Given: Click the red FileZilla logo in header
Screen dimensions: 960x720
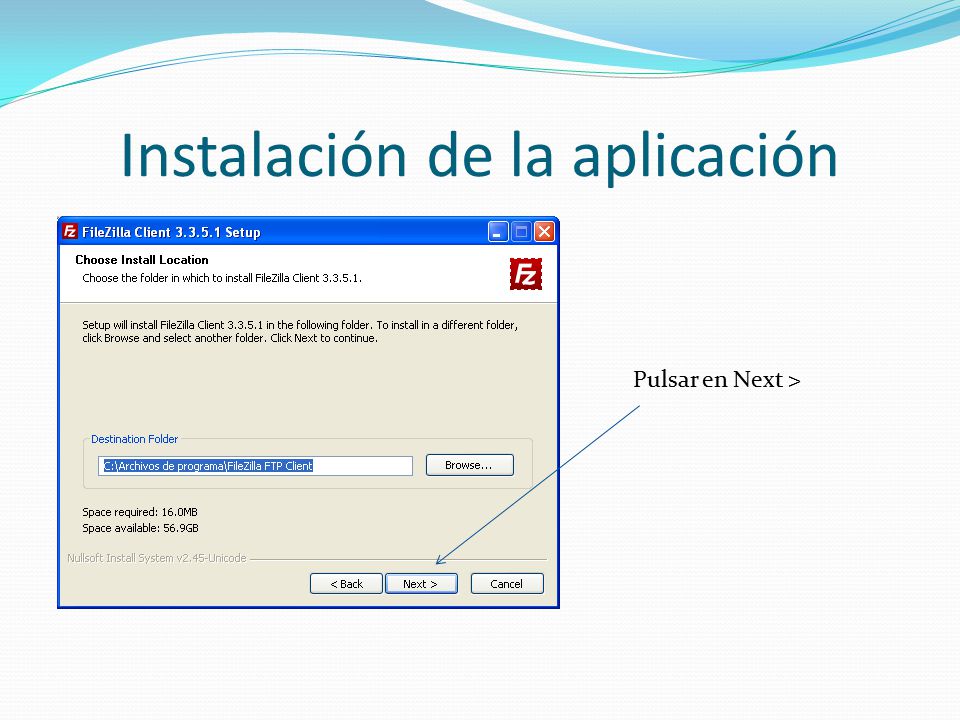Looking at the screenshot, I should pos(525,274).
